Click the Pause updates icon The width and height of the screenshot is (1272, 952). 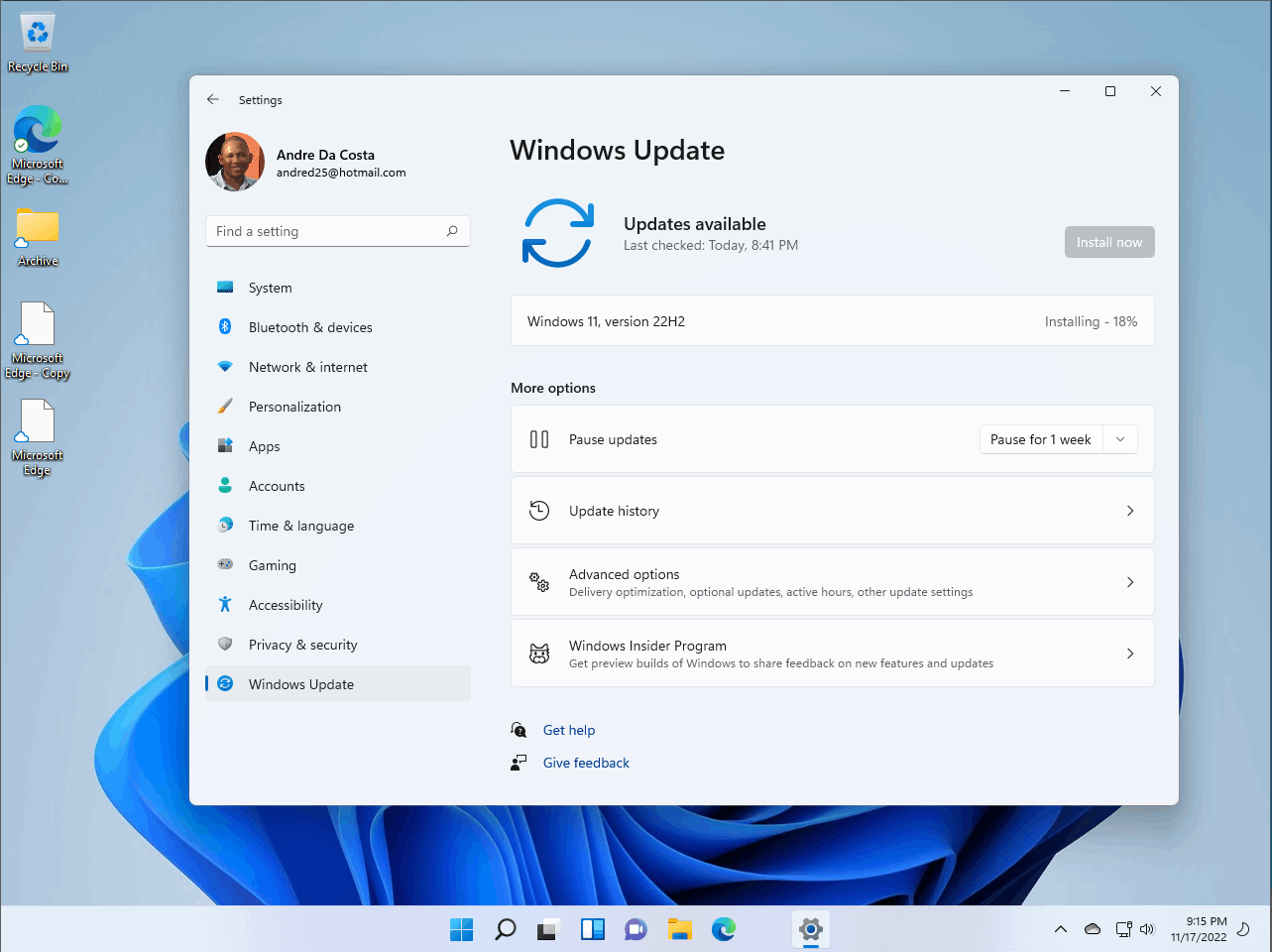[539, 439]
